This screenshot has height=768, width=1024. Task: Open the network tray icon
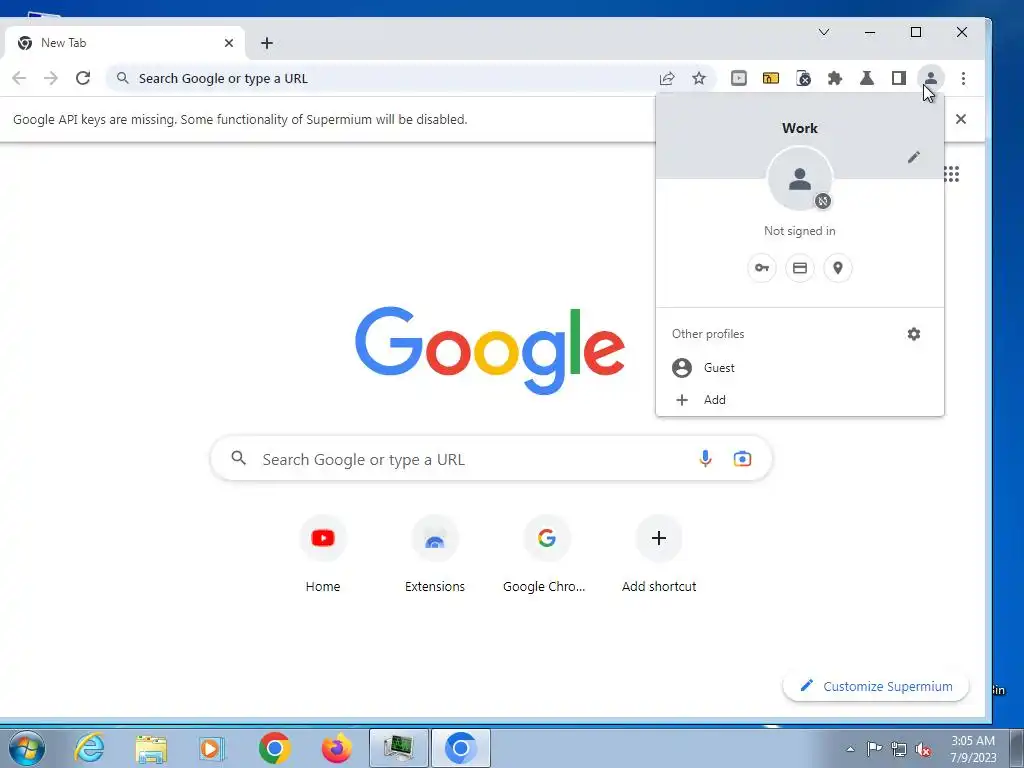coord(899,749)
